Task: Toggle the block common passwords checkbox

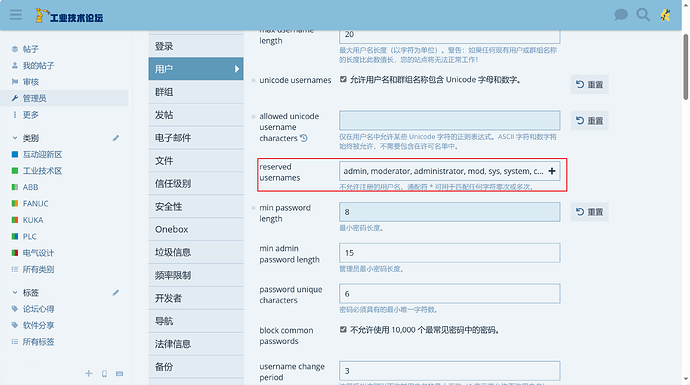Action: coord(343,329)
